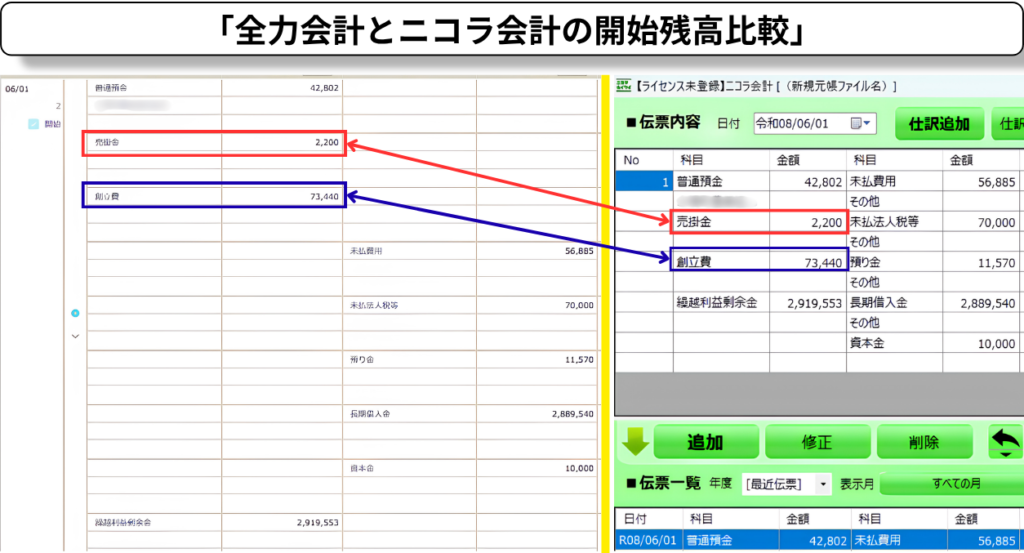This screenshot has height=553, width=1024.
Task: Click the 売掛金 cell in Nikora table
Action: [x=721, y=222]
